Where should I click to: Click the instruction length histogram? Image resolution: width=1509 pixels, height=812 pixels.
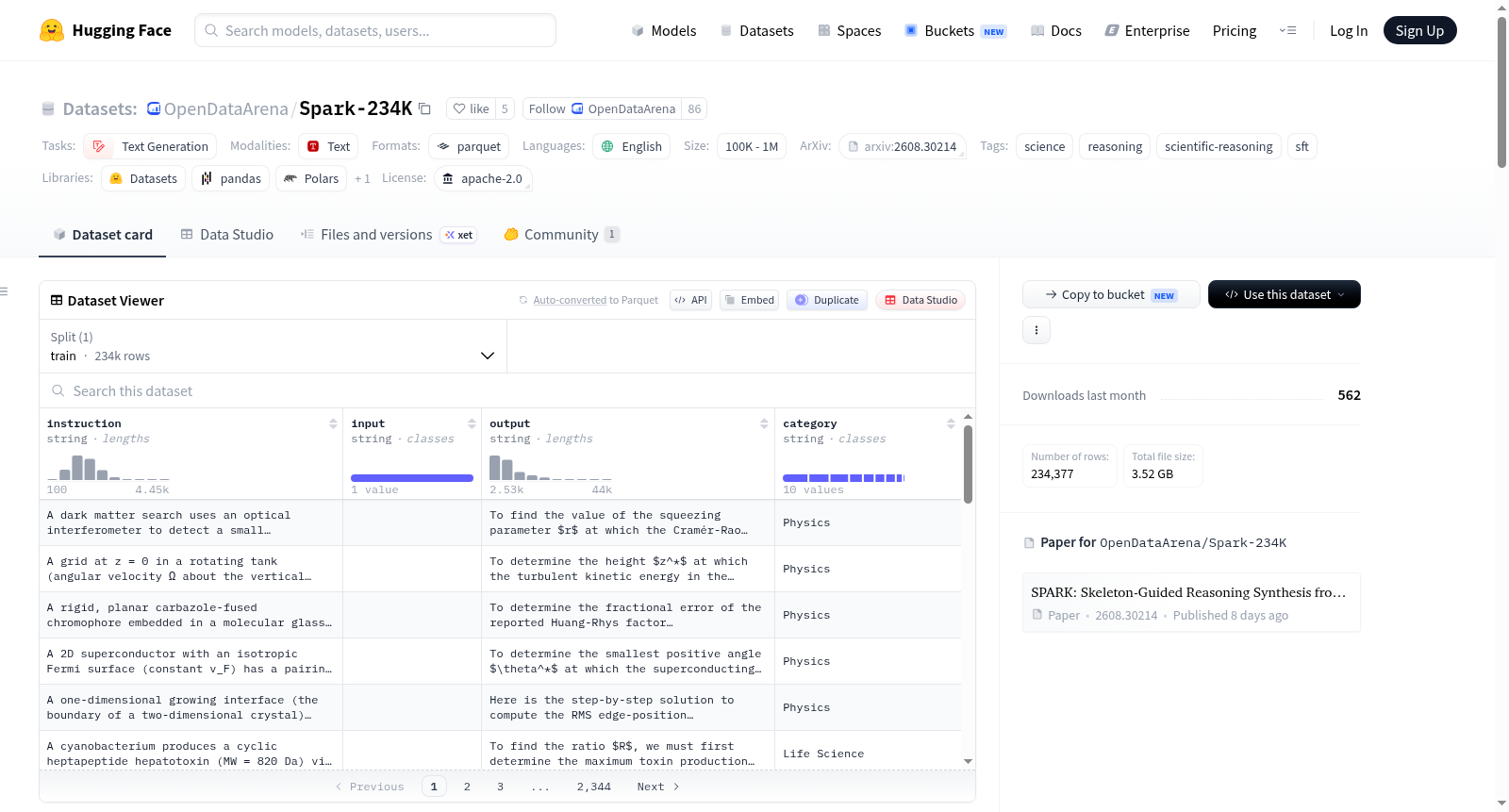pos(108,468)
